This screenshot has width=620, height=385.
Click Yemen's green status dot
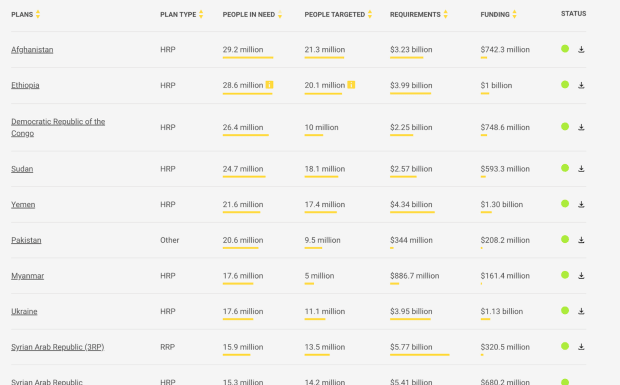565,204
